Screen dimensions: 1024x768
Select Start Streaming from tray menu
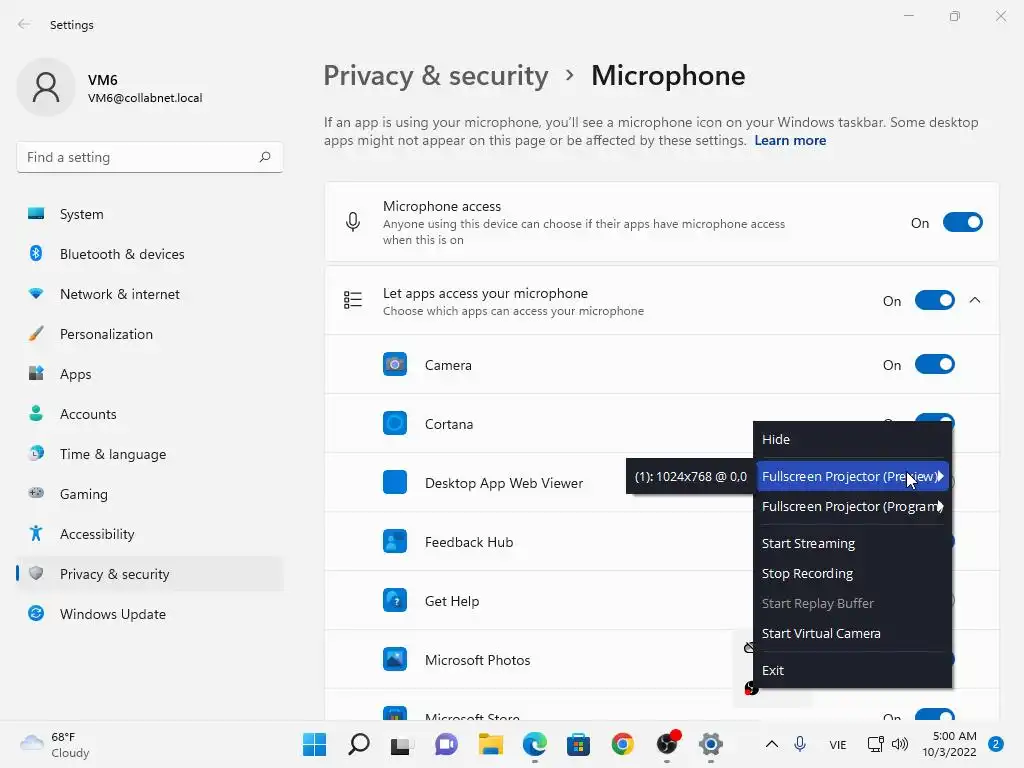[852, 543]
